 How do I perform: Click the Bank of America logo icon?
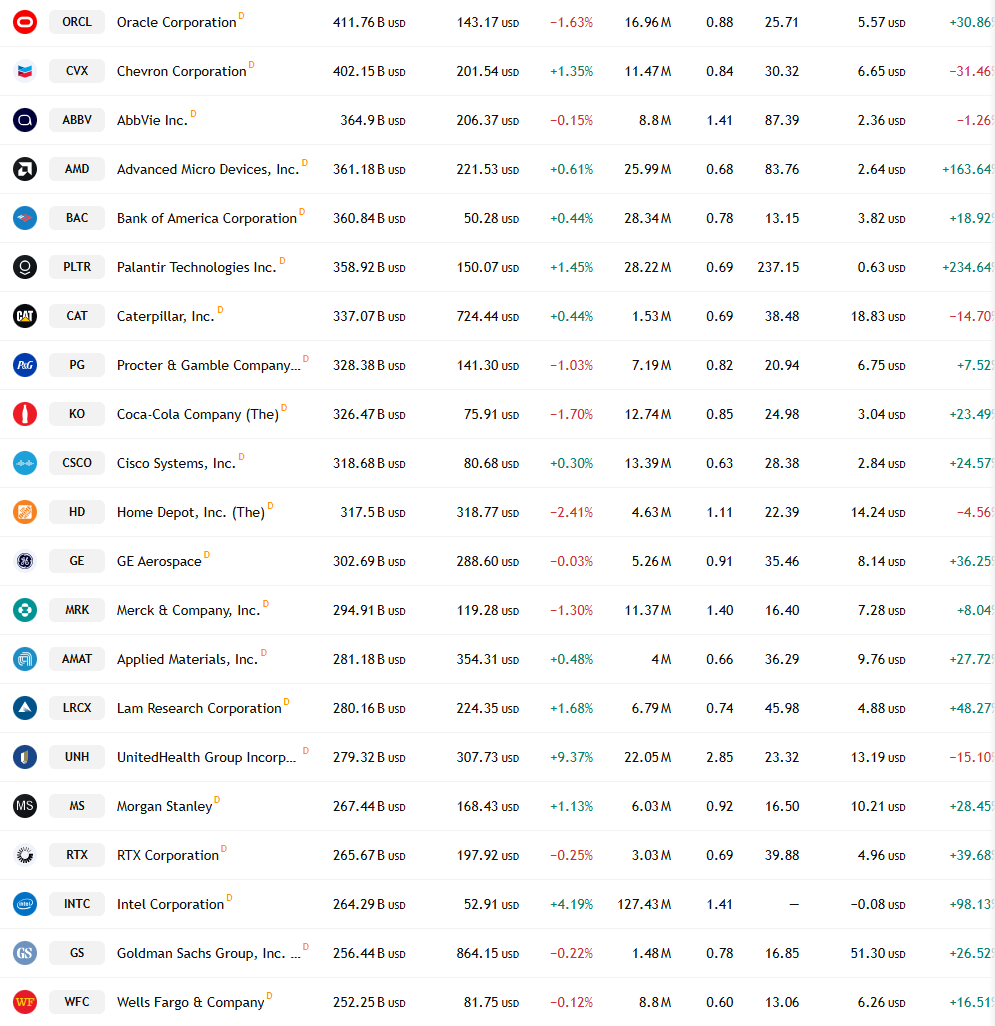25,218
